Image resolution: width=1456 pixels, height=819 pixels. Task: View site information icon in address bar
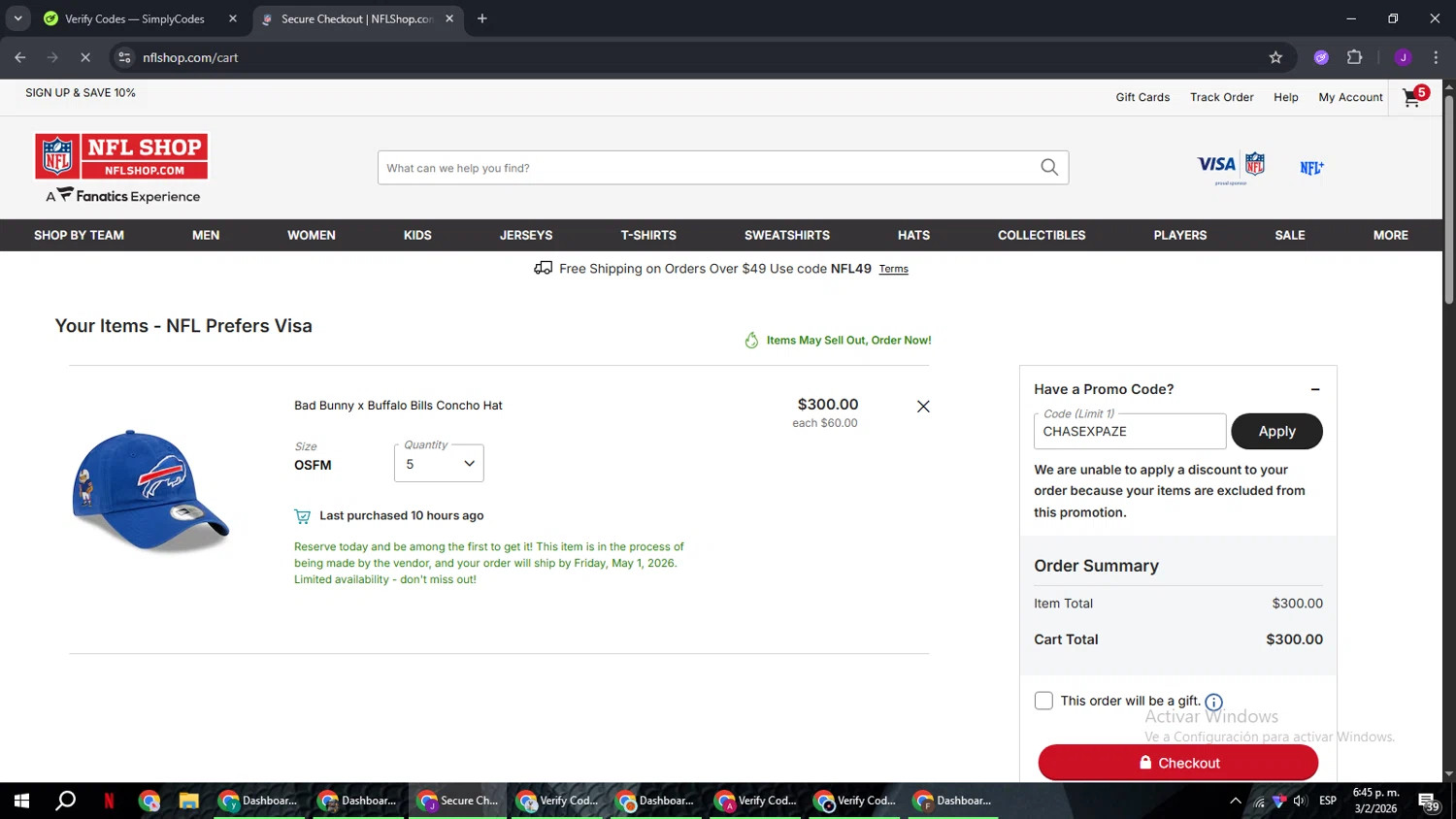click(x=124, y=57)
